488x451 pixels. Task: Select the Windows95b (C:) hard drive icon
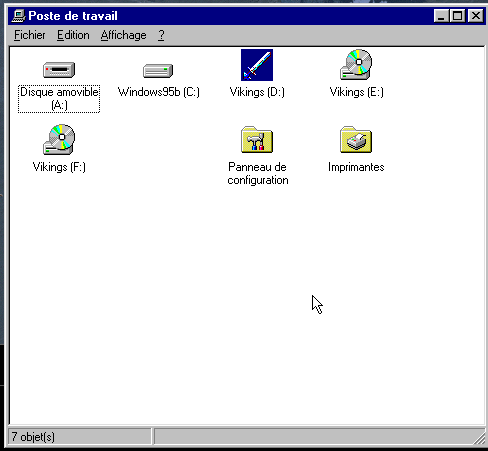158,71
